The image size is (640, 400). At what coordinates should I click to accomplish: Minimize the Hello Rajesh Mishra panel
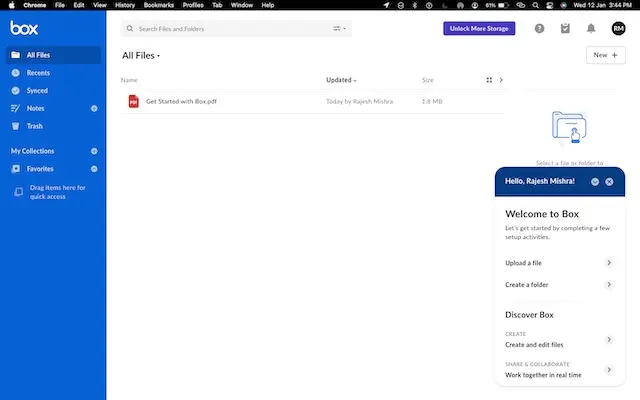tap(595, 182)
